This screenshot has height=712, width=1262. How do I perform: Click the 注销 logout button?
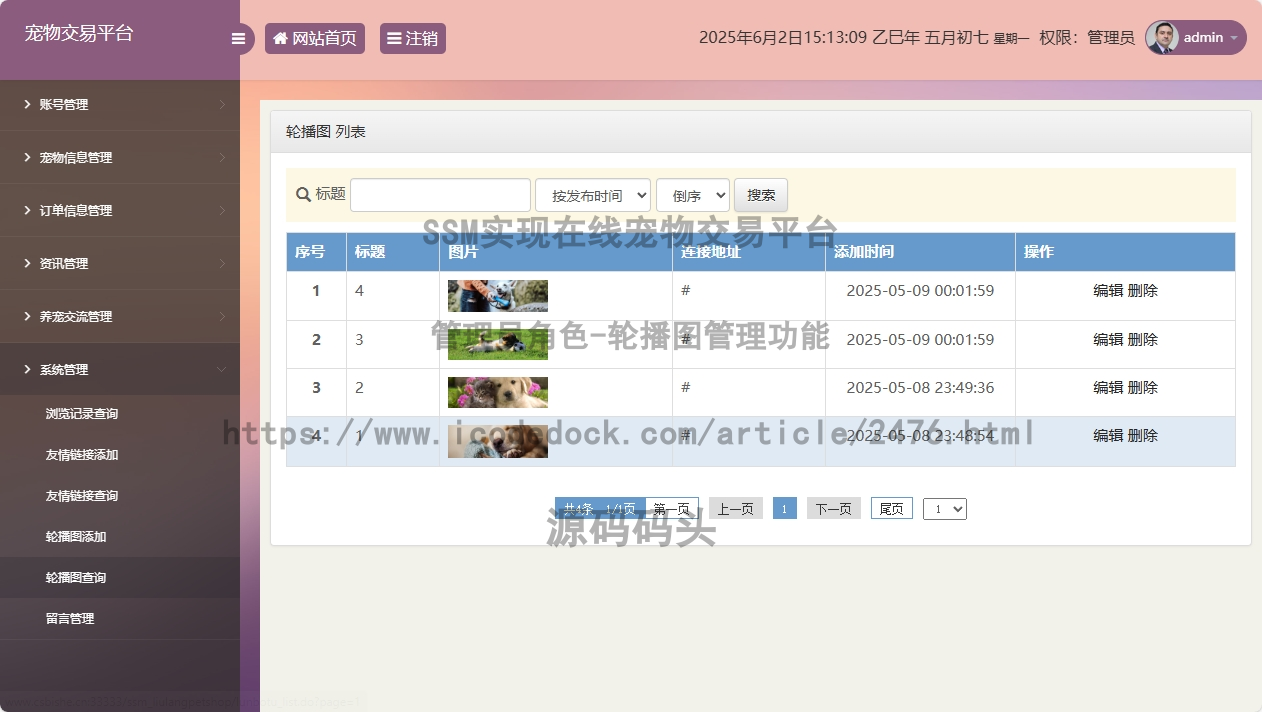[413, 39]
